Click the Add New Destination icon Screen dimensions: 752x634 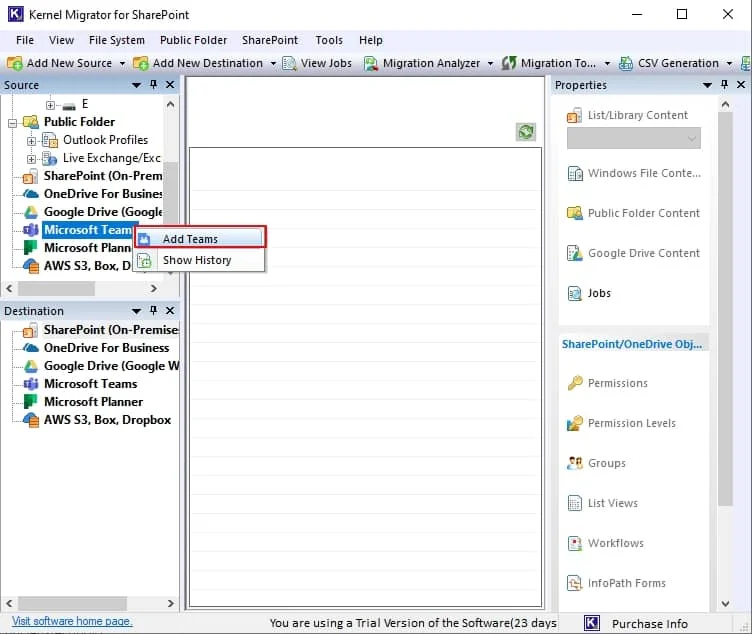(x=141, y=63)
